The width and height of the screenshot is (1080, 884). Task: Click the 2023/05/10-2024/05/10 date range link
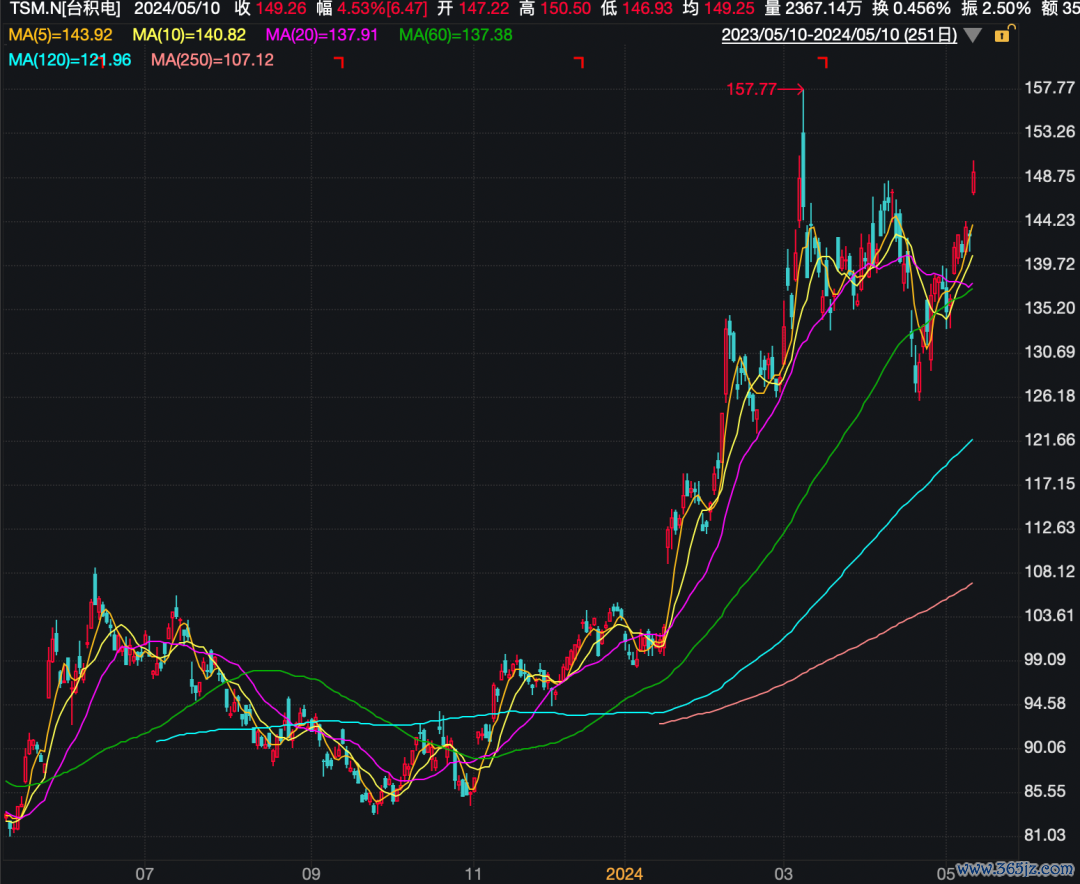(839, 36)
